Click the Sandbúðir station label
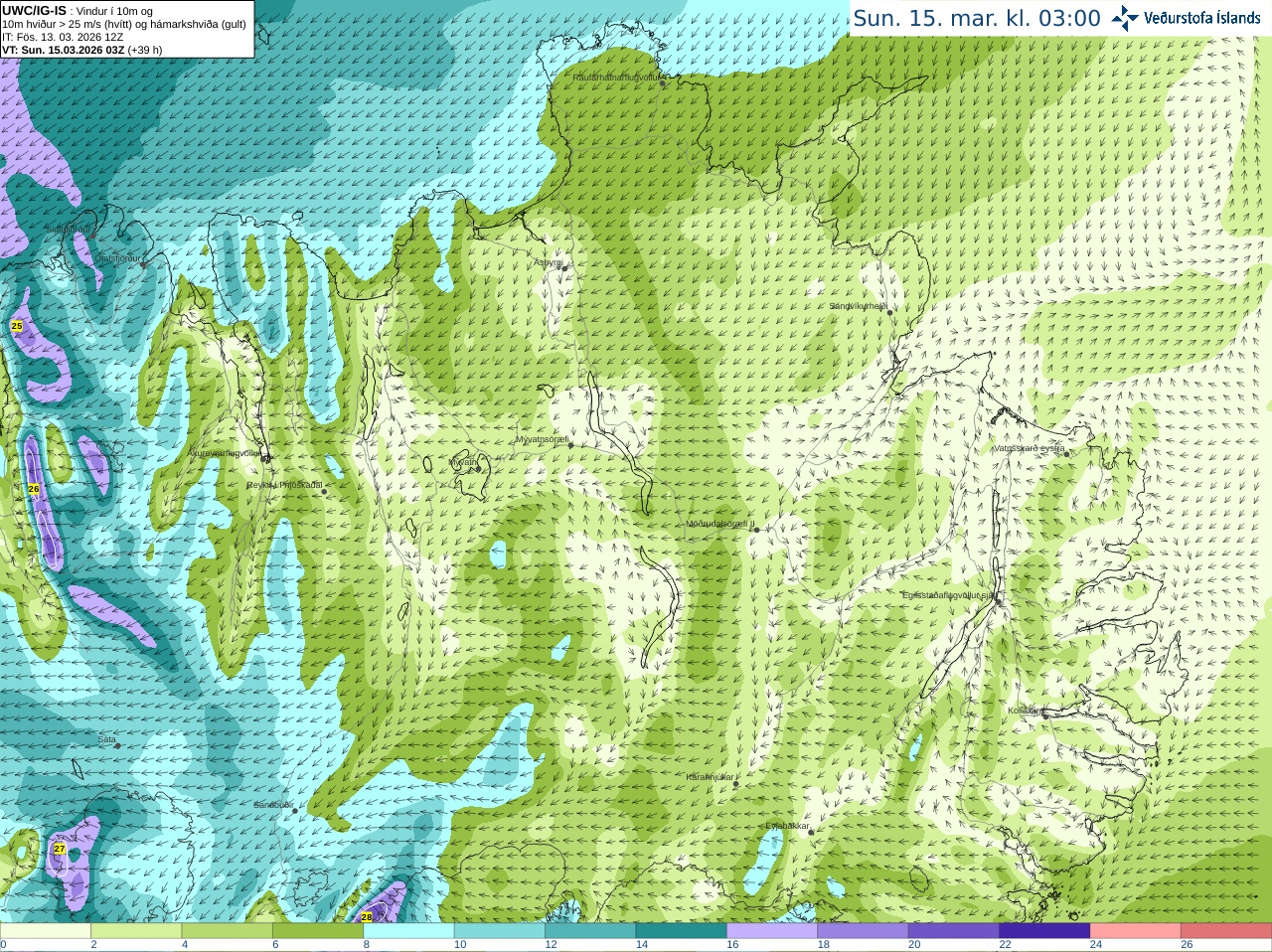Screen dimensions: 1272x952 [x=273, y=805]
